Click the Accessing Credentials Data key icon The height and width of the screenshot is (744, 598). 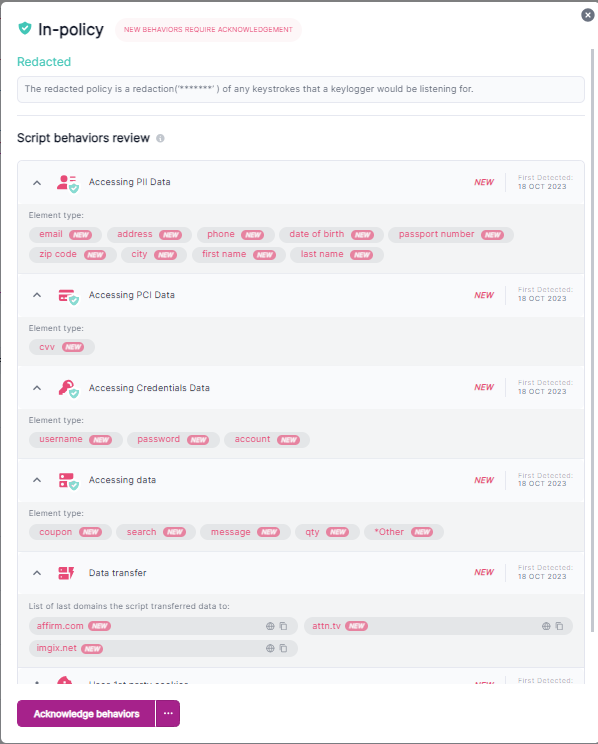pyautogui.click(x=68, y=389)
